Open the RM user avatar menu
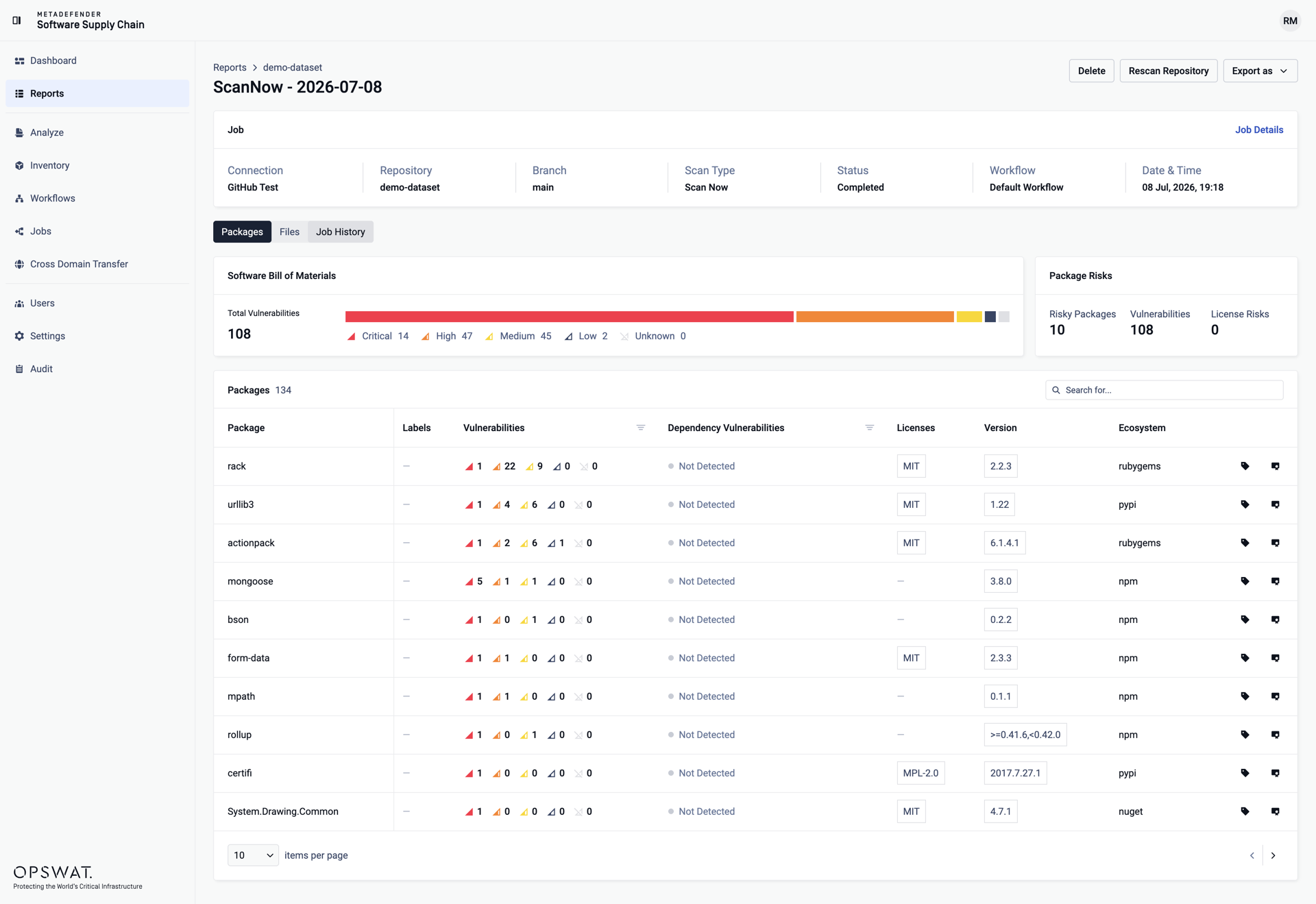Viewport: 1316px width, 904px height. coord(1290,21)
